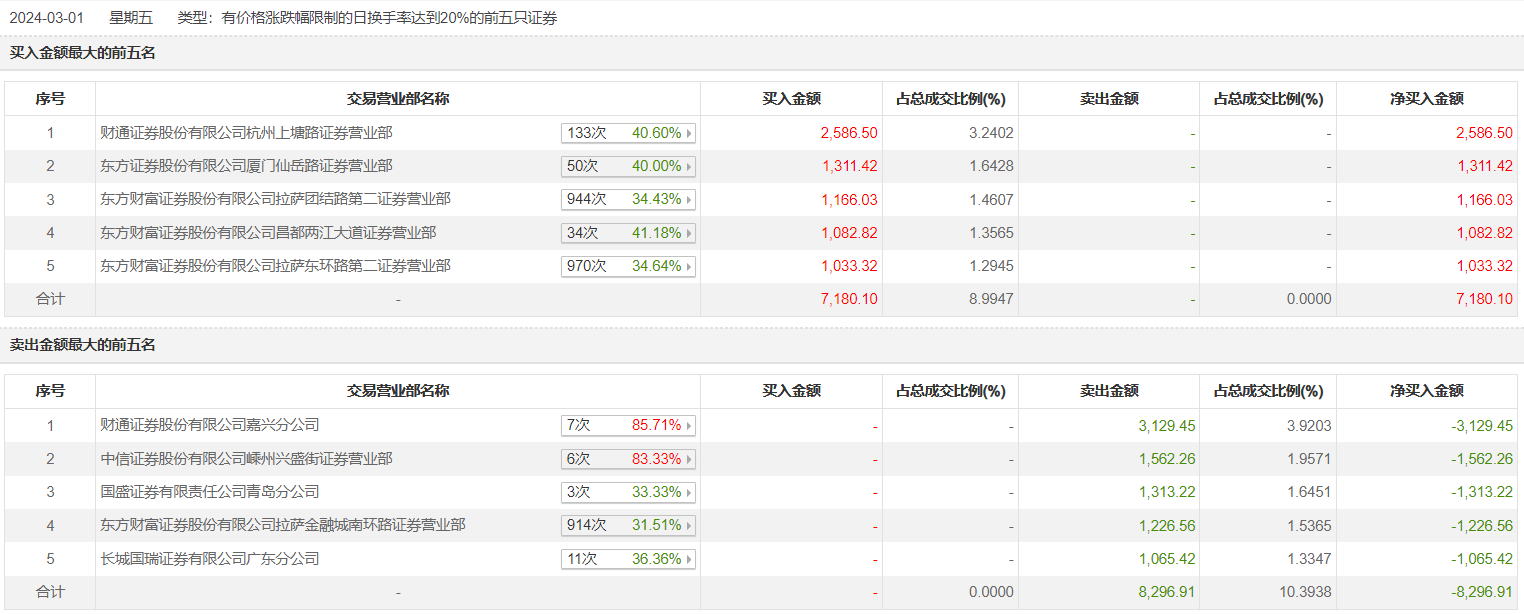Image resolution: width=1524 pixels, height=614 pixels.
Task: Open 财通证券嘉兴分公司 link
Action: pyautogui.click(x=210, y=425)
